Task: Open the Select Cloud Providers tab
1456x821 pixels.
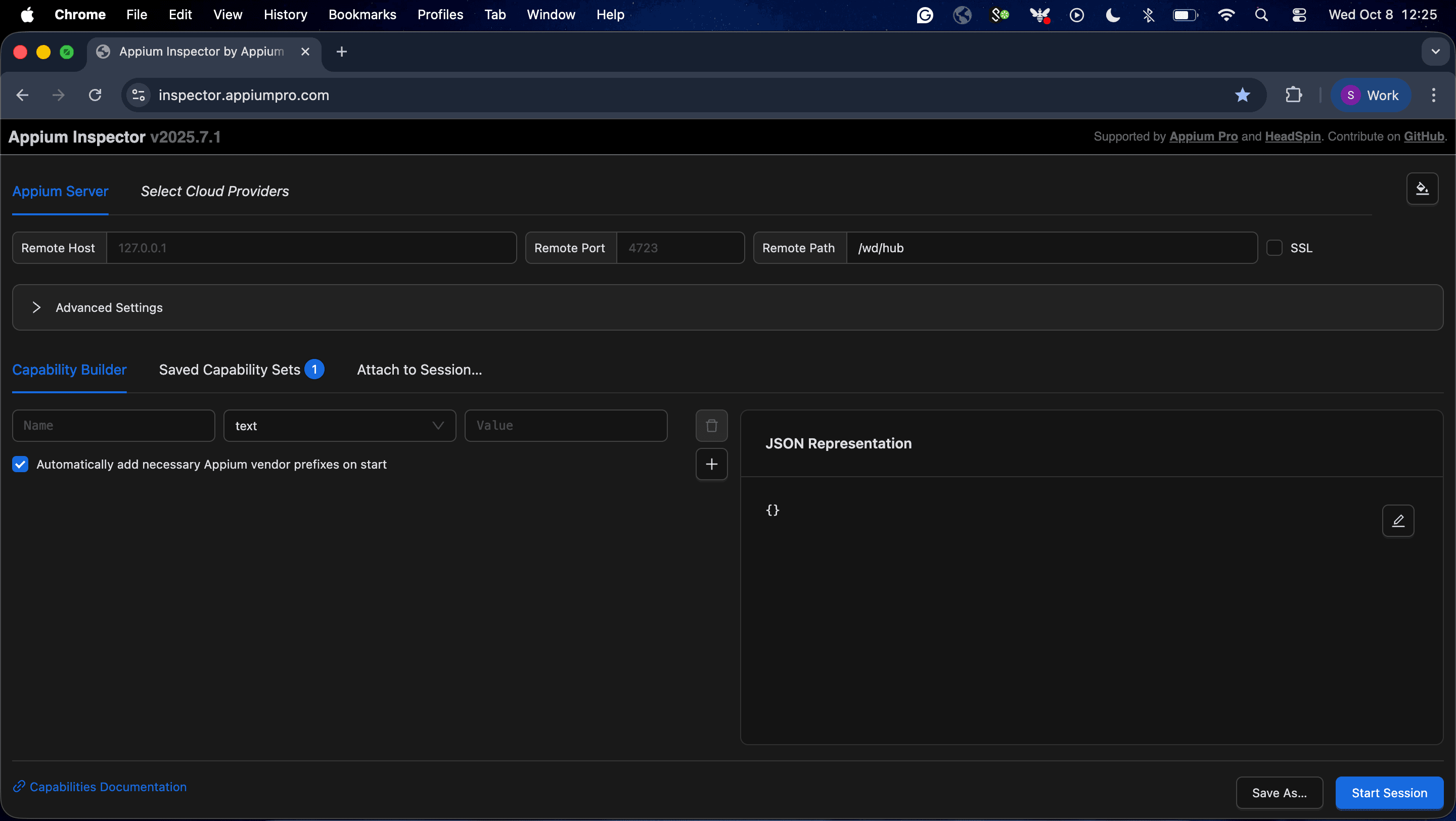Action: coord(215,192)
